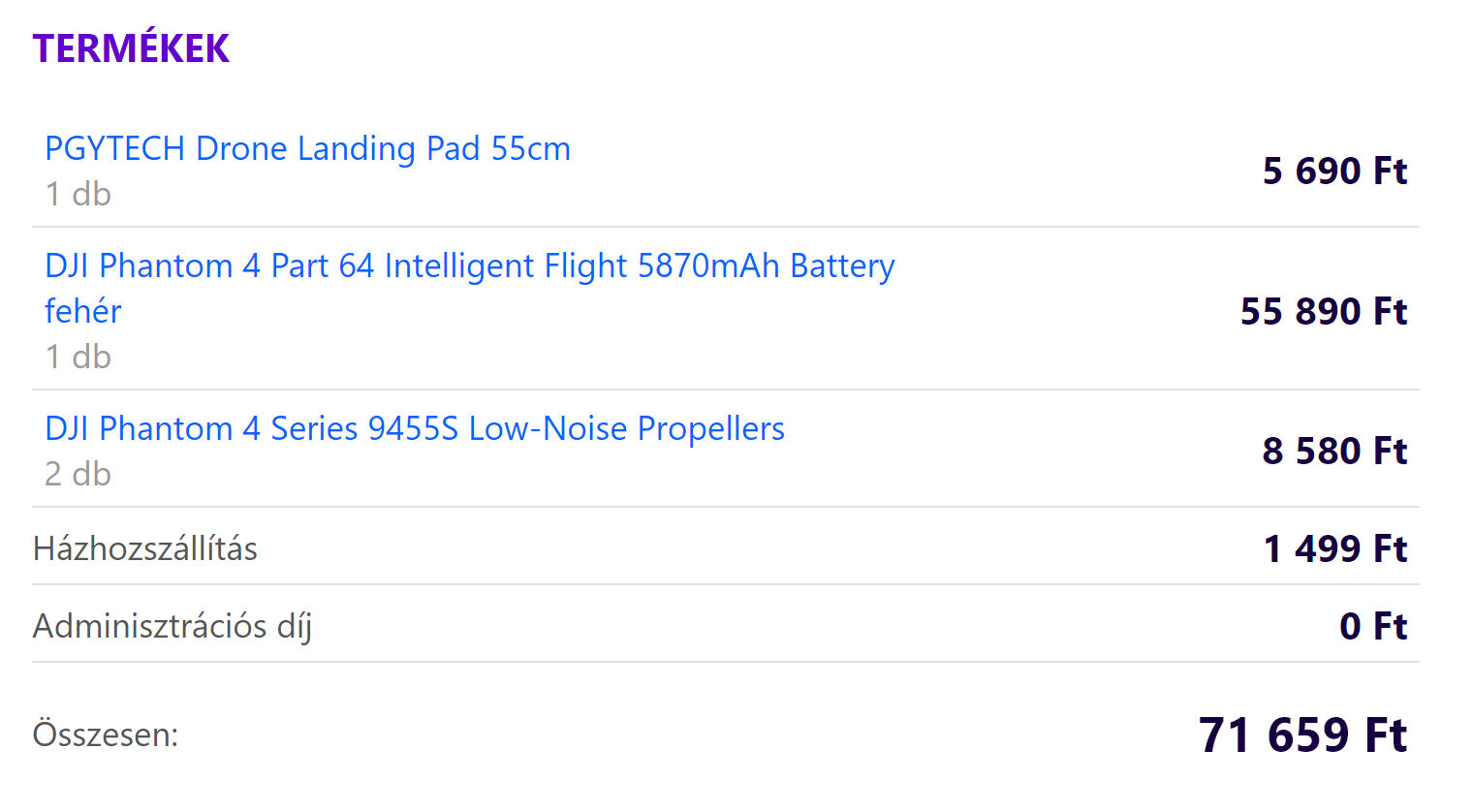The image size is (1473, 812).
Task: Click the 55 890 Ft battery price
Action: pyautogui.click(x=1324, y=312)
